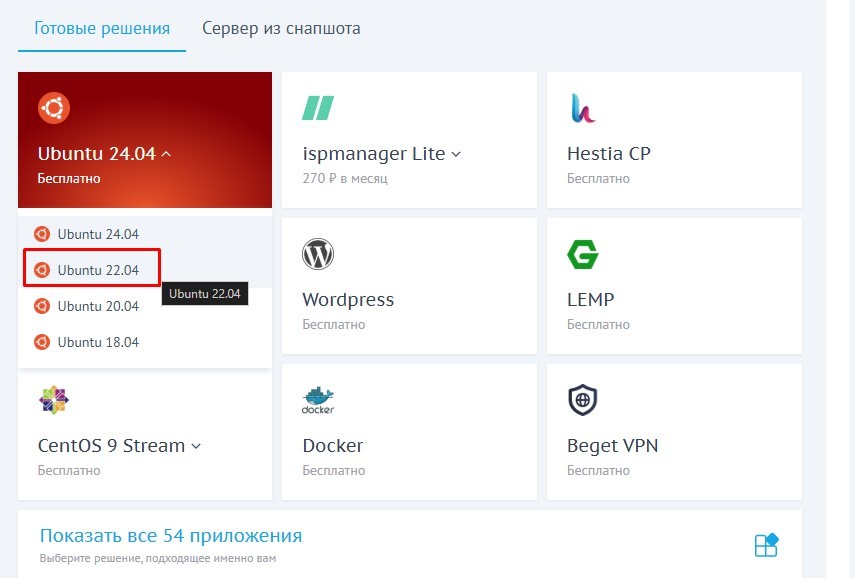
Task: Click the Ubuntu 18.04 list item icon
Action: pyautogui.click(x=42, y=342)
